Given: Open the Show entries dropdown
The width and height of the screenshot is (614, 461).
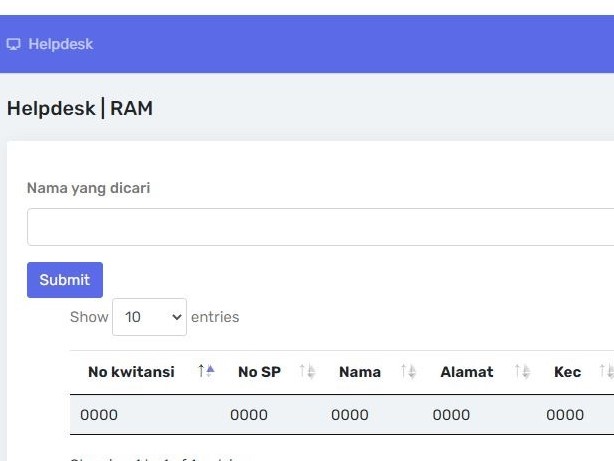Looking at the screenshot, I should (149, 317).
